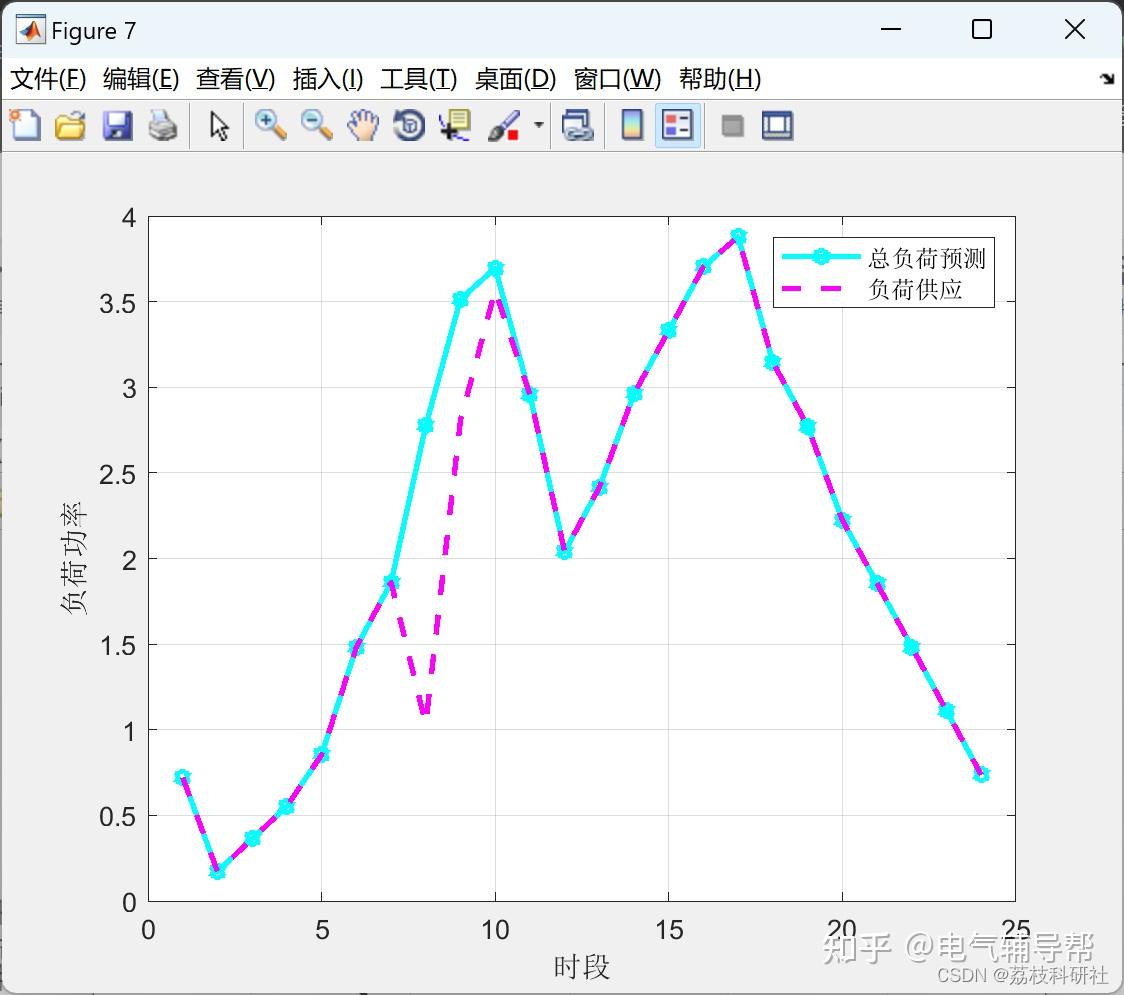Select the Brush data tool
Image resolution: width=1124 pixels, height=995 pixels.
pyautogui.click(x=504, y=125)
